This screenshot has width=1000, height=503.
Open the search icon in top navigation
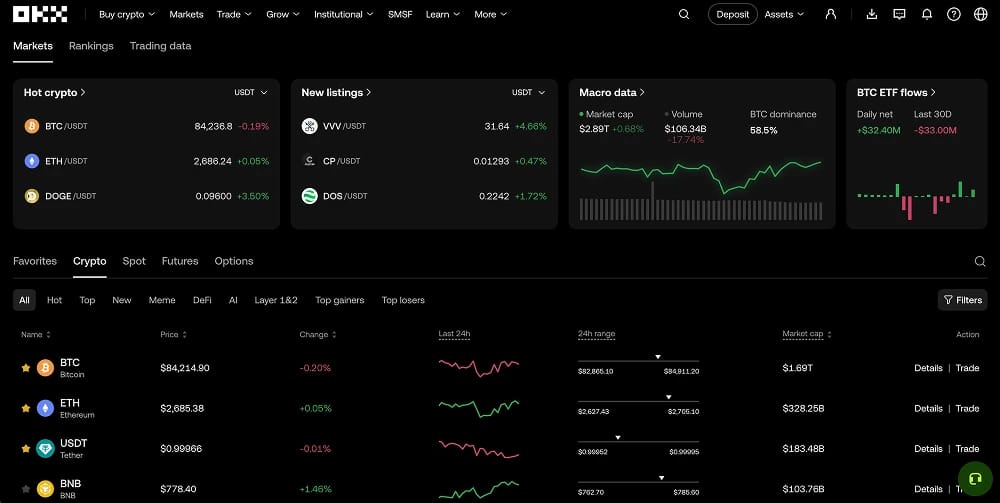point(684,14)
